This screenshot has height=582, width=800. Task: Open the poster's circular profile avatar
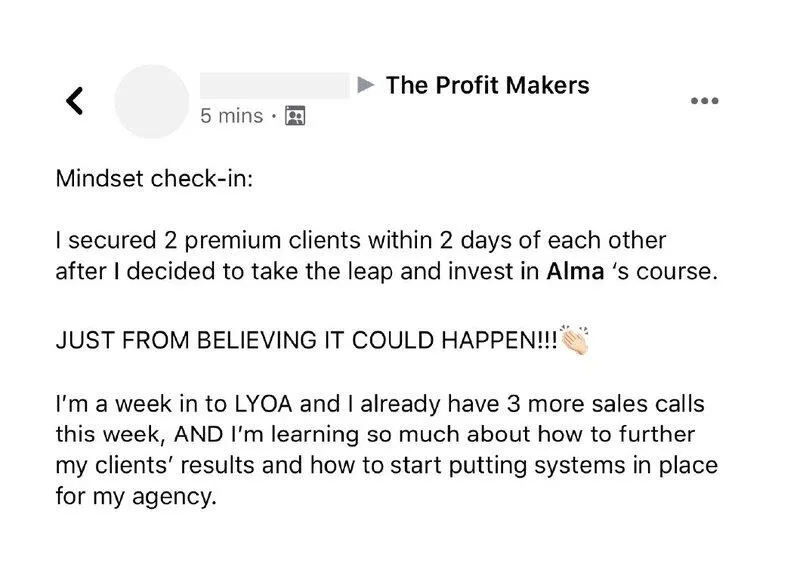(152, 102)
